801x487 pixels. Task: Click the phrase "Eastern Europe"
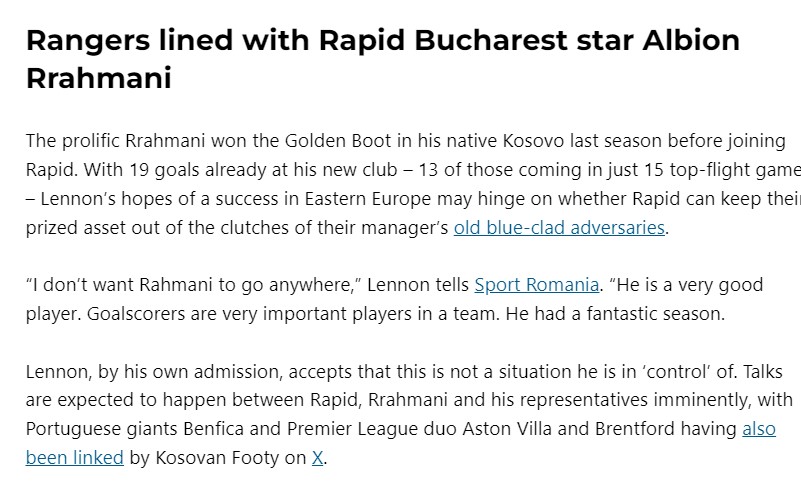point(368,199)
